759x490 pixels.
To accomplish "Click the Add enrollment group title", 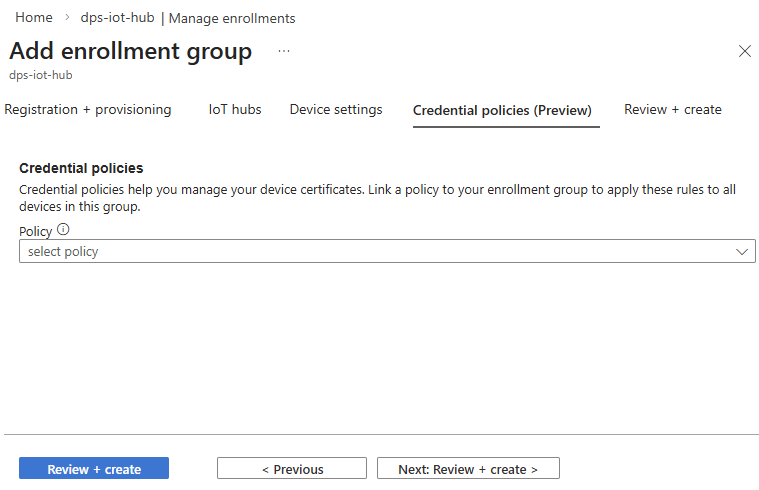I will [131, 51].
